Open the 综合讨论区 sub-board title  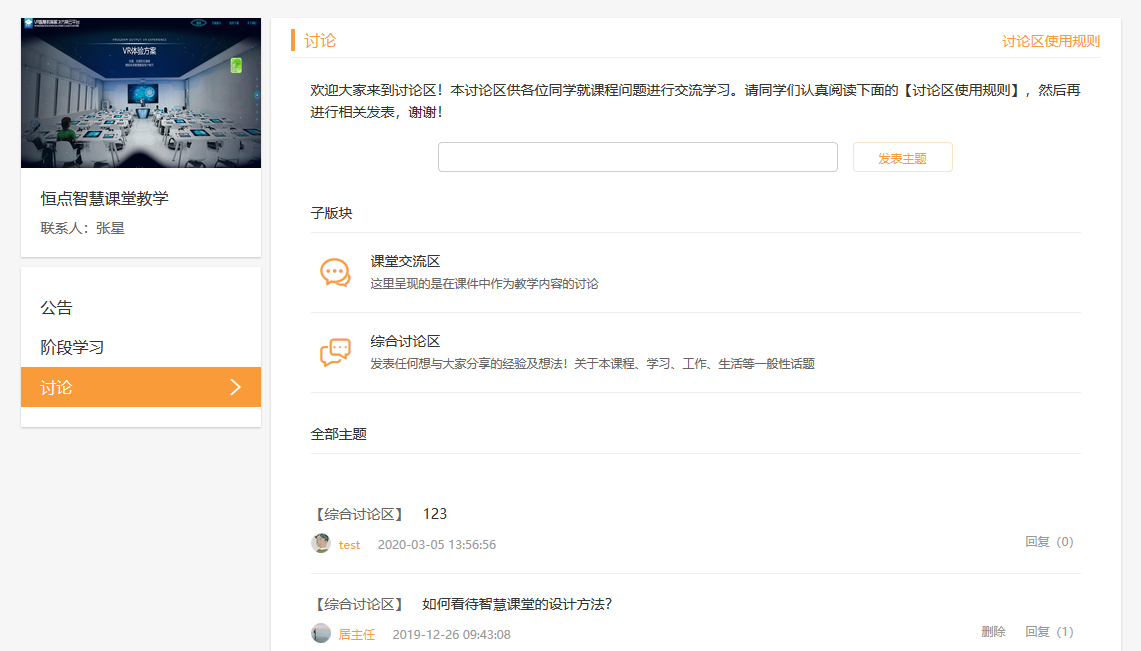pos(405,341)
